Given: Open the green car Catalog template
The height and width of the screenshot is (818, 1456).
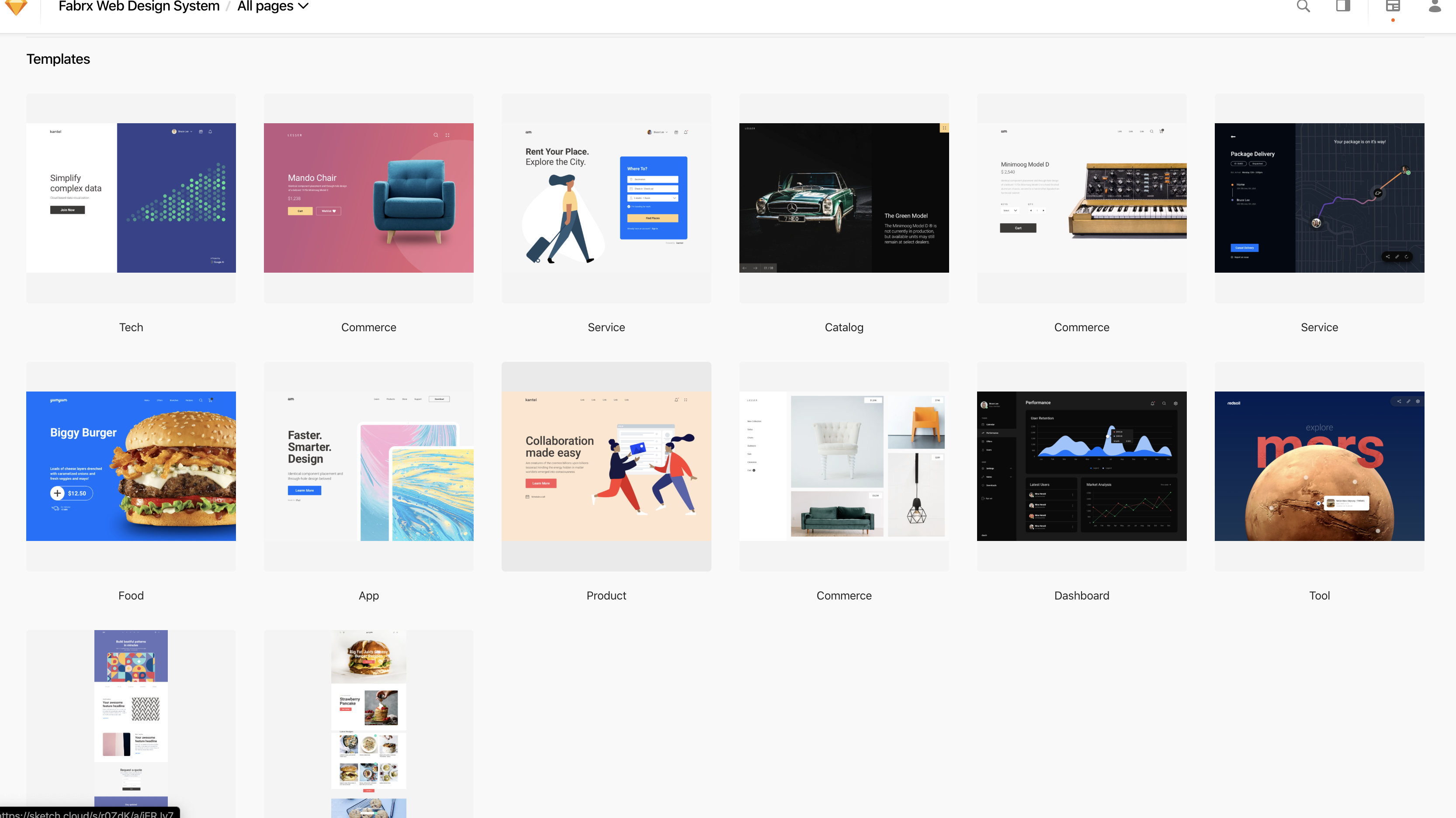Looking at the screenshot, I should (844, 198).
